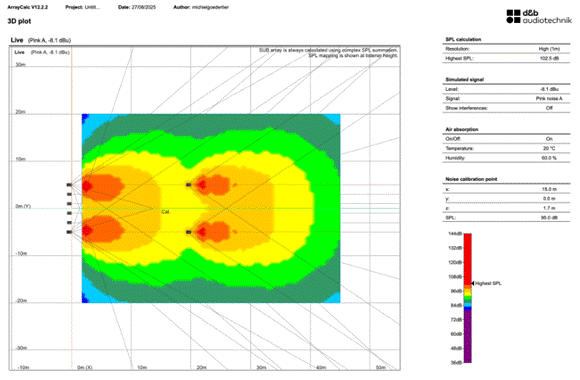Click the '72dB' legend label
Image resolution: width=580 pixels, height=380 pixels.
coord(456,320)
